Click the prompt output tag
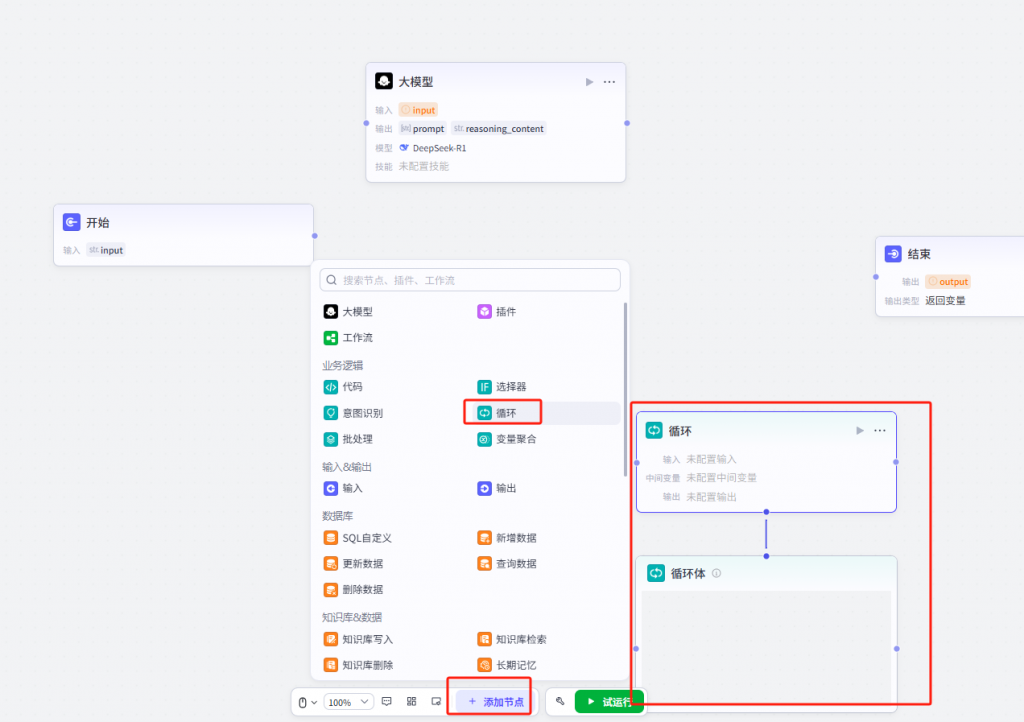 click(x=423, y=129)
